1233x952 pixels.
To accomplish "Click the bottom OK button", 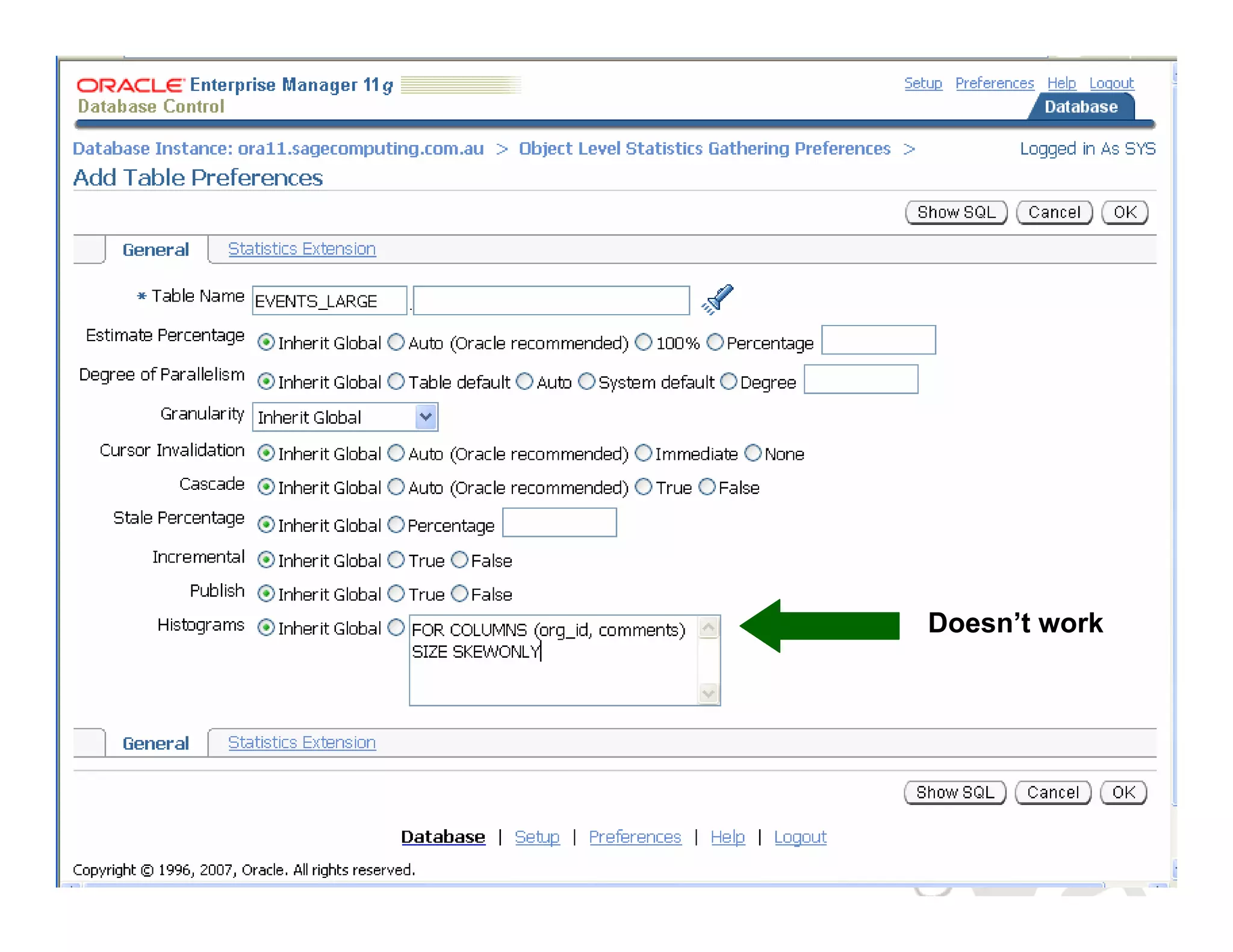I will (1123, 793).
